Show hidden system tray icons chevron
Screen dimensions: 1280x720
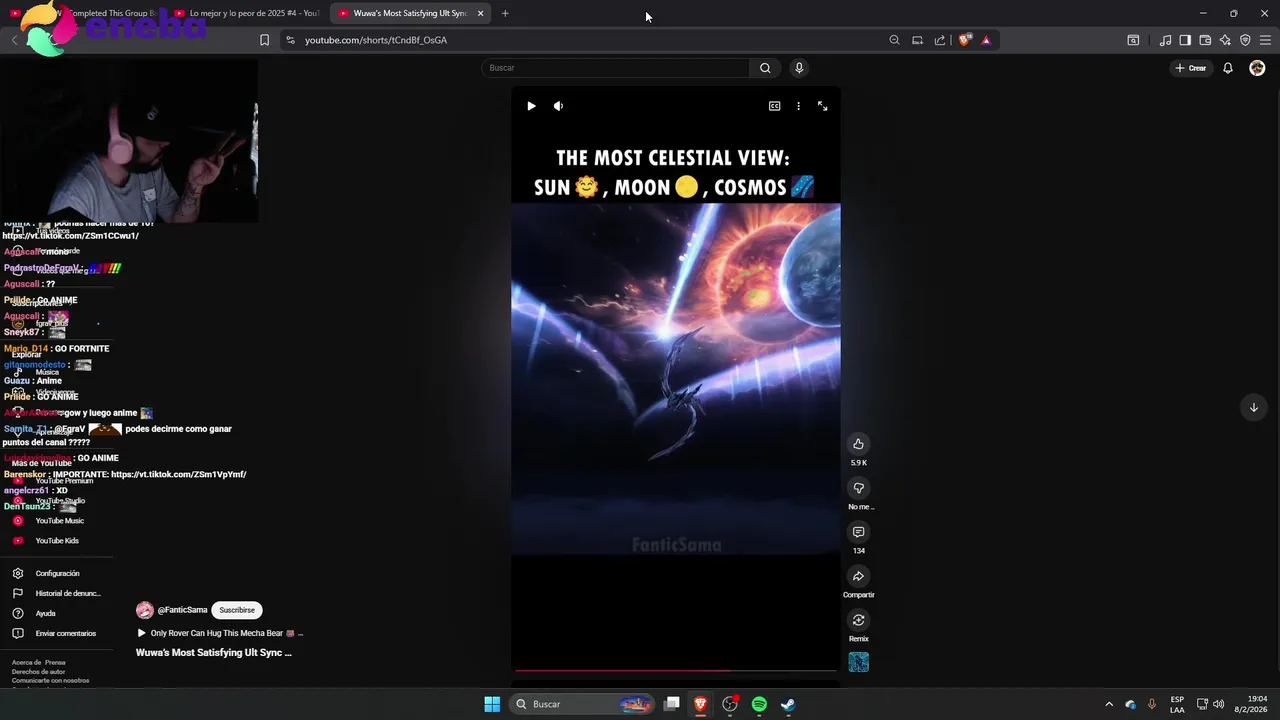1108,704
